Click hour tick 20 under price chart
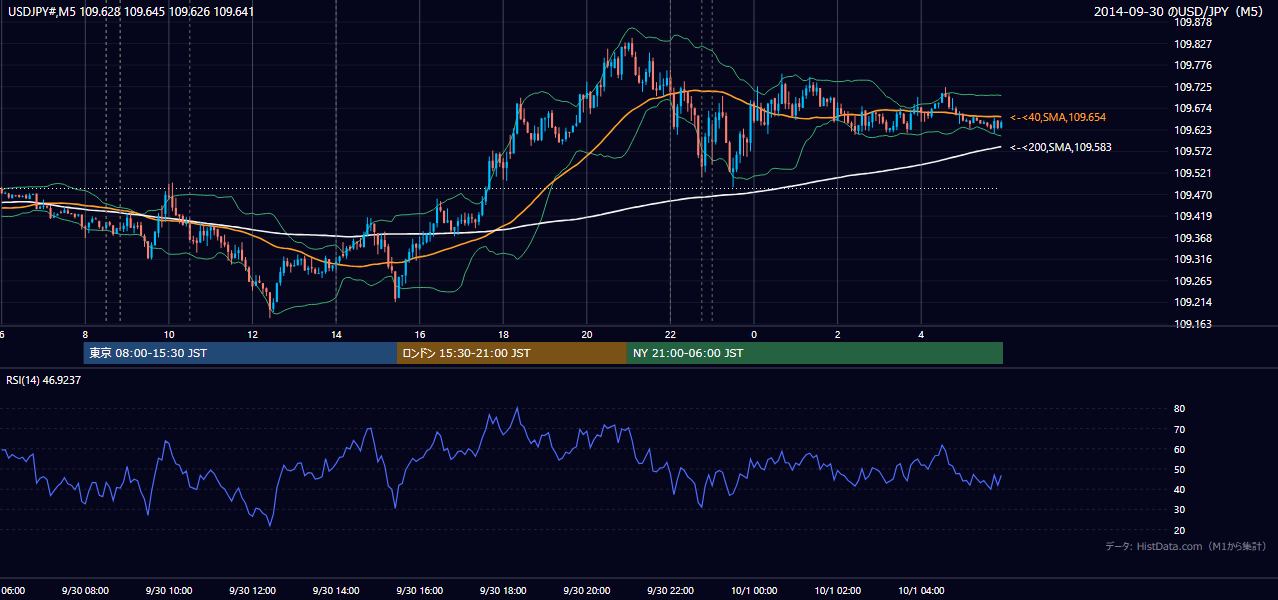Screen dimensions: 1278x600 coord(587,335)
